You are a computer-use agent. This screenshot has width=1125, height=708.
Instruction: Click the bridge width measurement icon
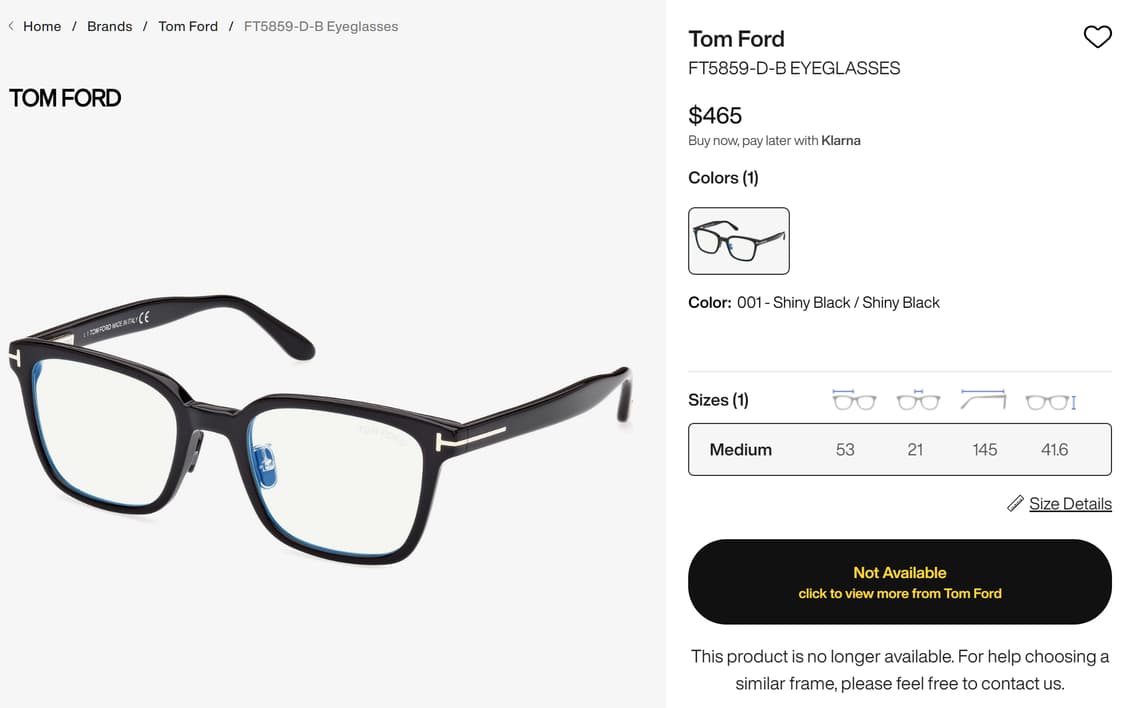(x=918, y=400)
